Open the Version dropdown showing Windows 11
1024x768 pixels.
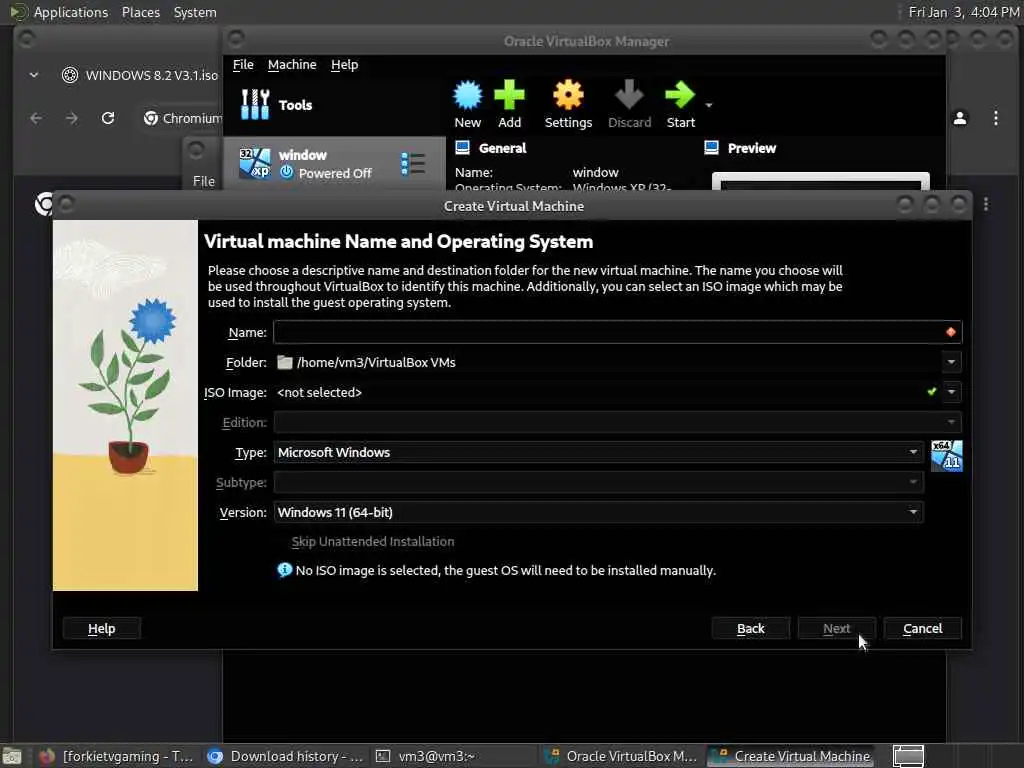pos(598,513)
